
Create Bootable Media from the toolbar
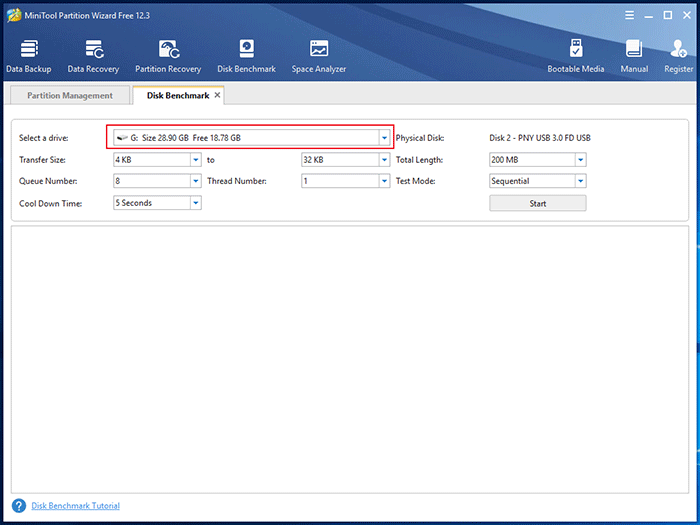click(576, 56)
